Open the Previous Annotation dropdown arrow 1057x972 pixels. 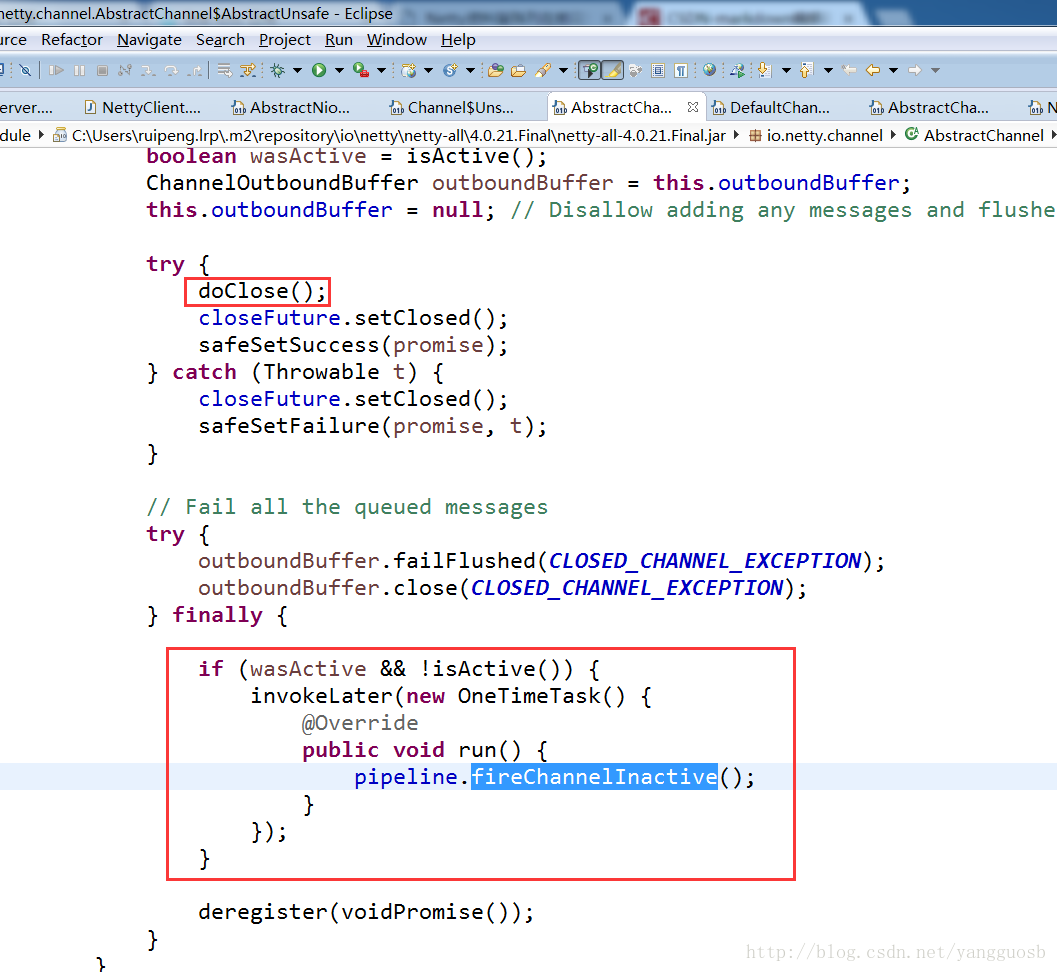(828, 70)
